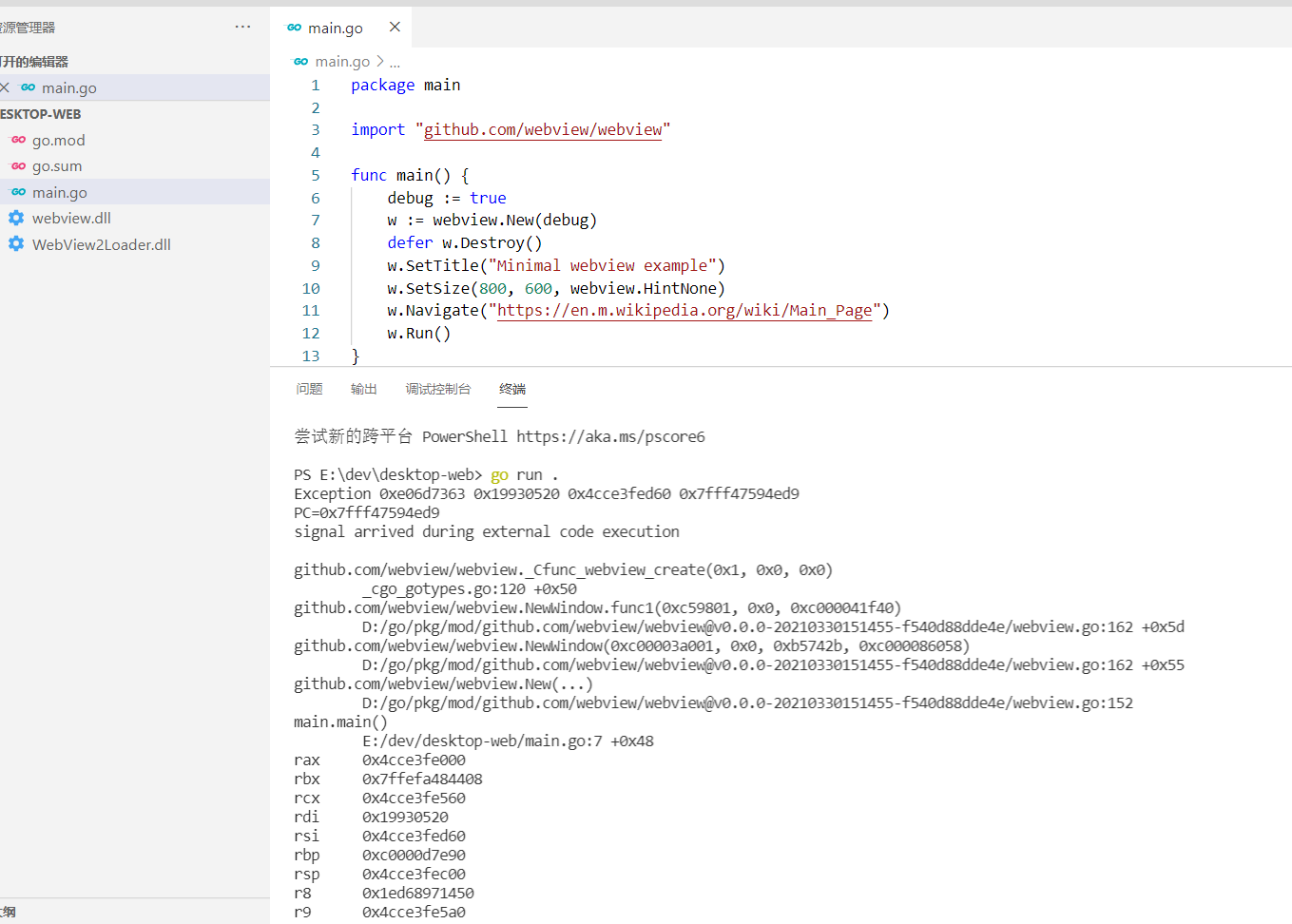This screenshot has height=924, width=1292.
Task: Click the Go icon on the main.go tab
Action: pos(293,28)
